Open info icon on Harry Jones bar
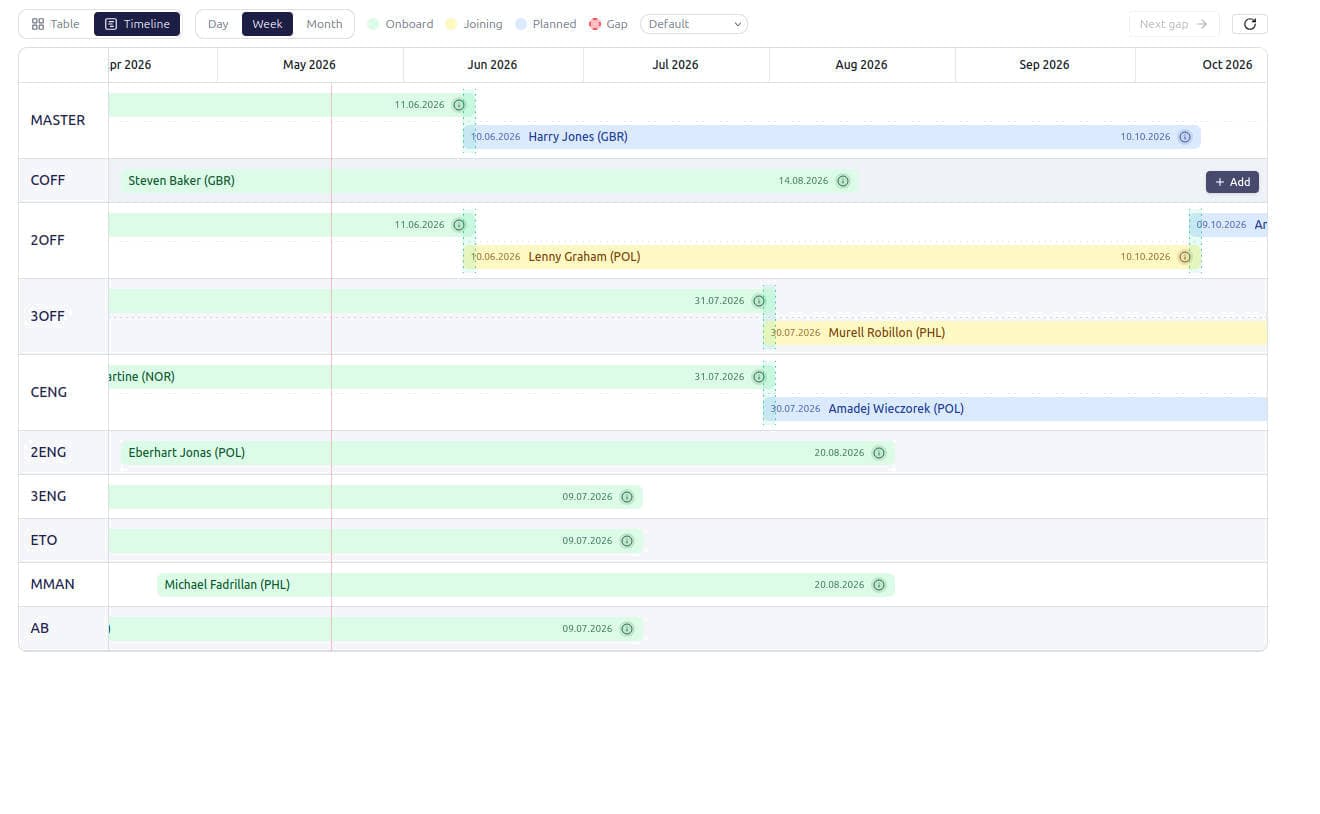Screen dimensions: 1320x814 pos(1185,137)
